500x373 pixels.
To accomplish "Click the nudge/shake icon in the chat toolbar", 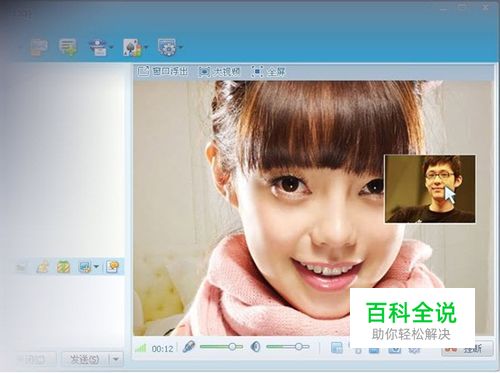I will point(43,267).
